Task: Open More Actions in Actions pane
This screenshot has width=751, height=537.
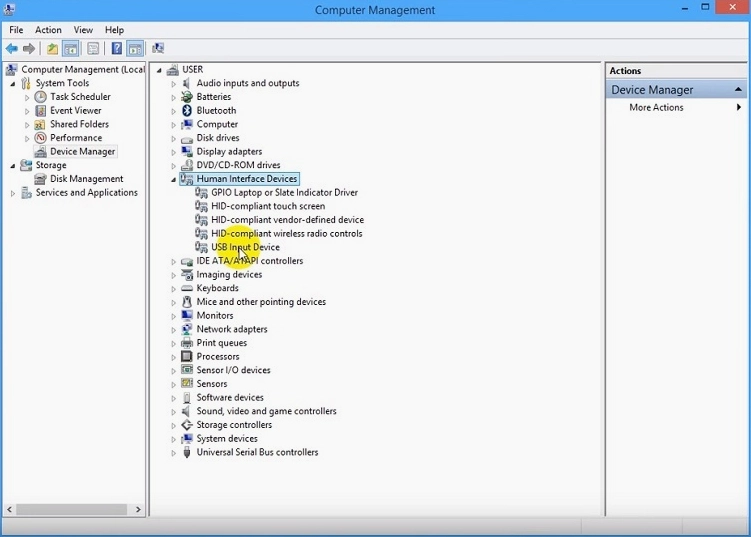Action: 656,107
